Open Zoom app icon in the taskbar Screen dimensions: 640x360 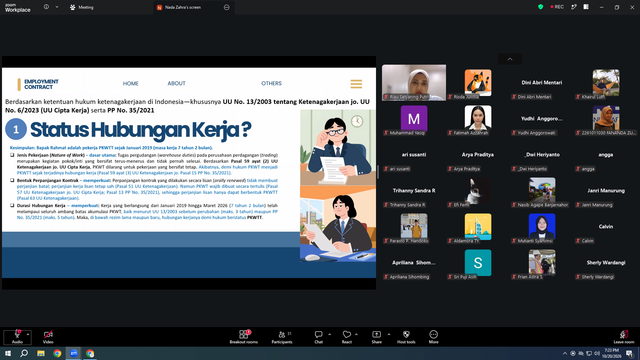(74, 353)
